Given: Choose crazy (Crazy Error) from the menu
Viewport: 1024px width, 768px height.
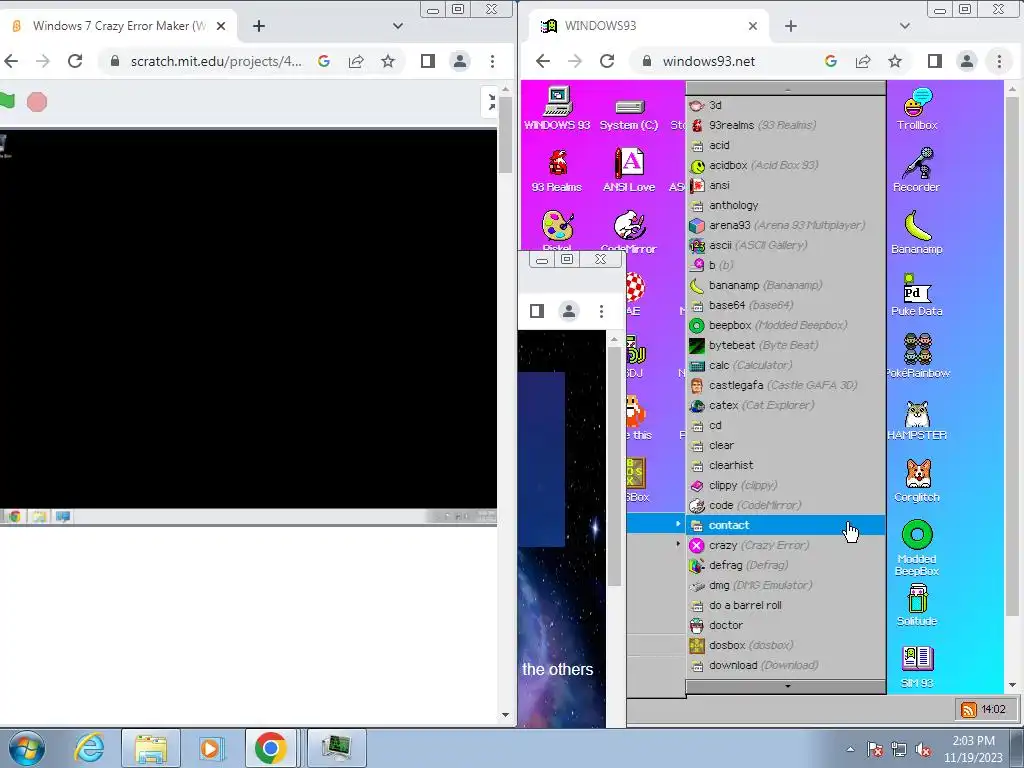Looking at the screenshot, I should (786, 545).
